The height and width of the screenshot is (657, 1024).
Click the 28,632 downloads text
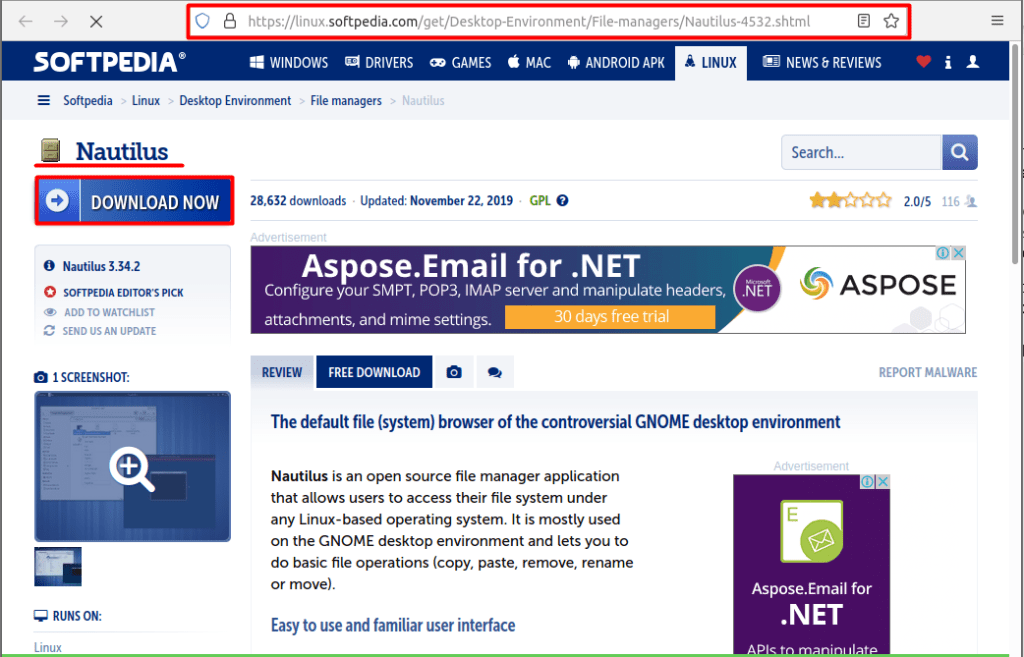tap(298, 200)
